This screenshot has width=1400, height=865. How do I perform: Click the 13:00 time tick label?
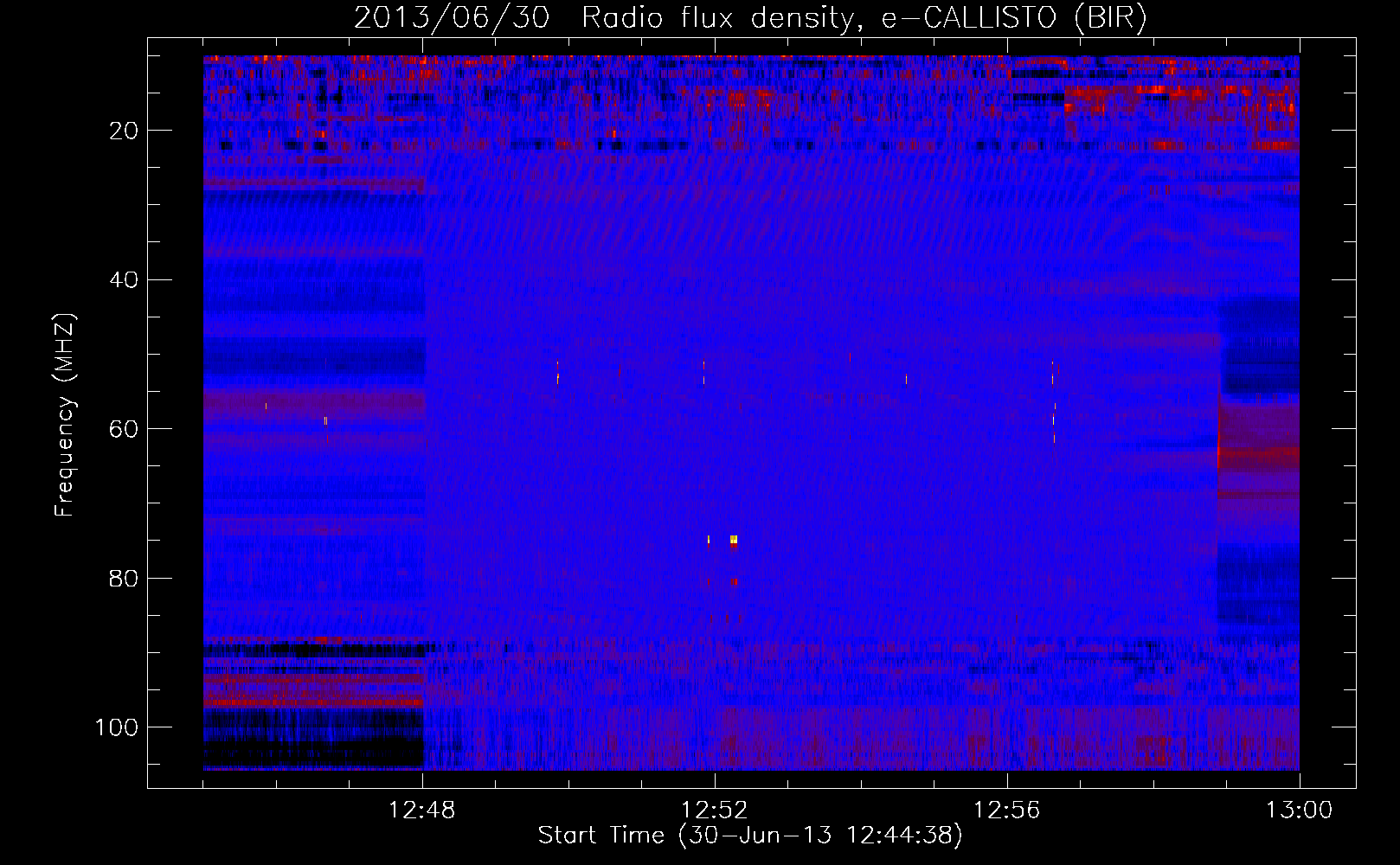(1300, 811)
